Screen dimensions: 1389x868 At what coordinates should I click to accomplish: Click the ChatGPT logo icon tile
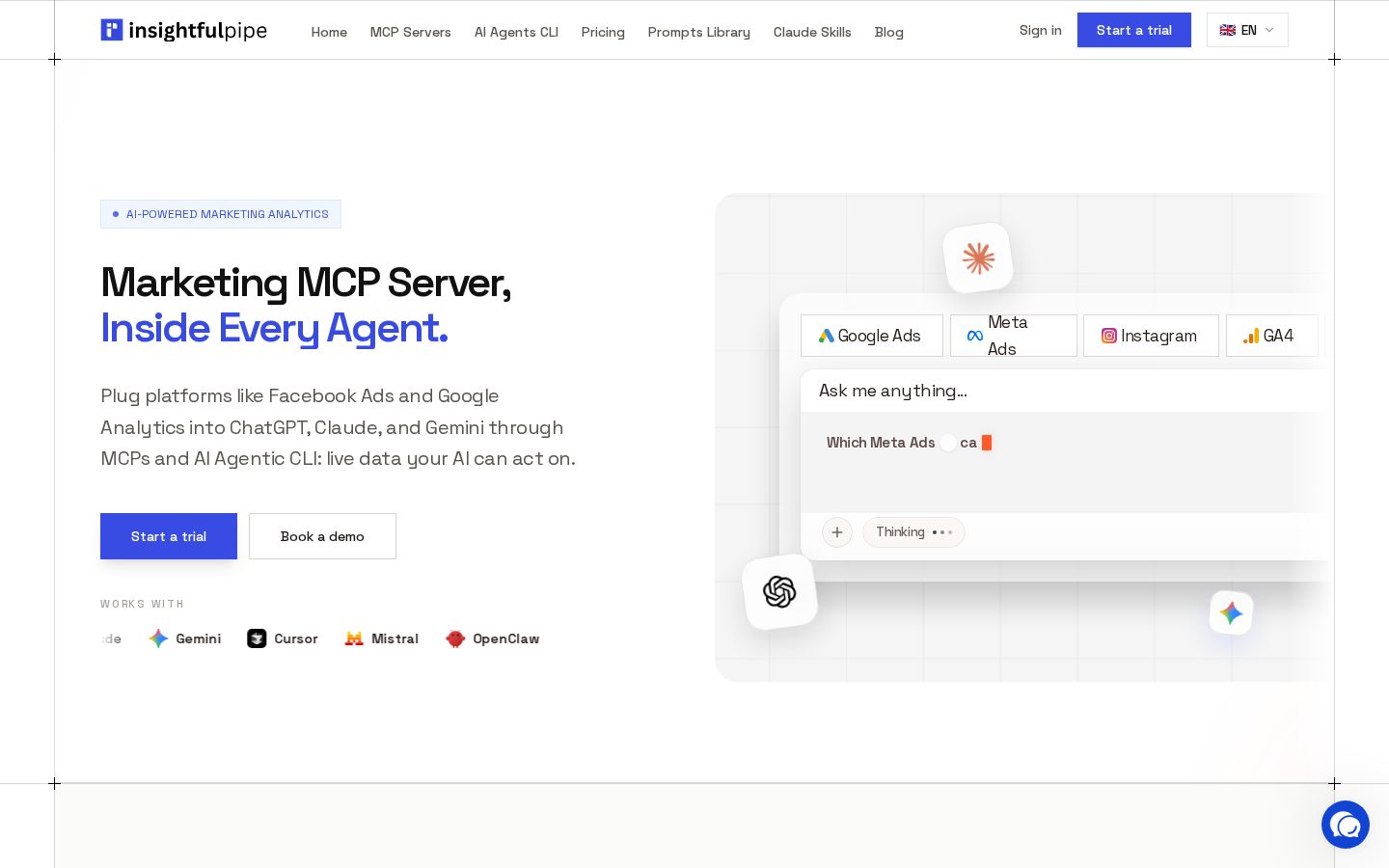pos(779,591)
